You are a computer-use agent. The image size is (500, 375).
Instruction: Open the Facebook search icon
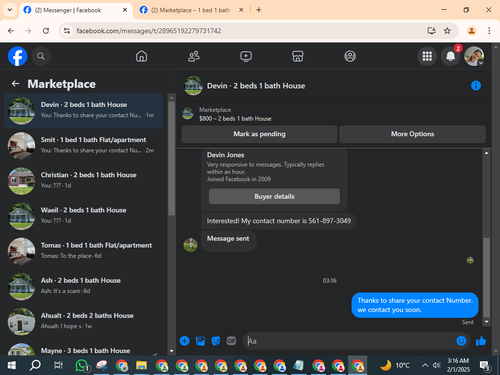tap(41, 56)
